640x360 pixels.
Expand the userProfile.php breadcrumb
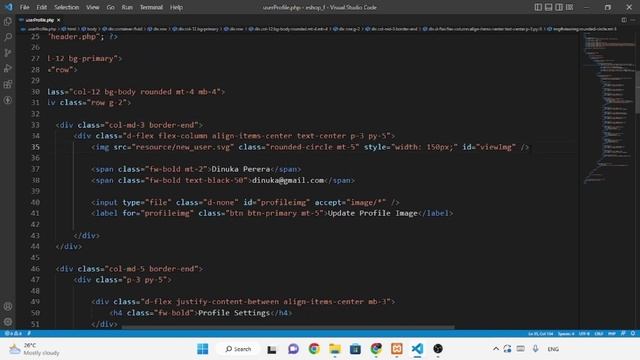pyautogui.click(x=39, y=29)
